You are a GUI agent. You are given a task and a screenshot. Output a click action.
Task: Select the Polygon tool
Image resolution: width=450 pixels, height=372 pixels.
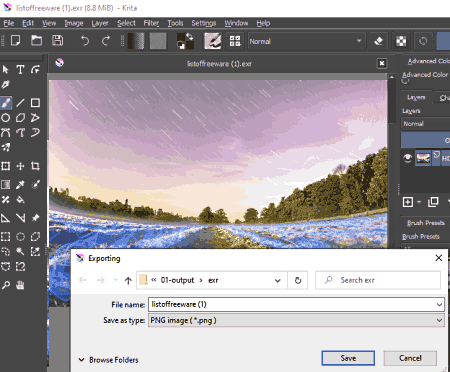[20, 118]
